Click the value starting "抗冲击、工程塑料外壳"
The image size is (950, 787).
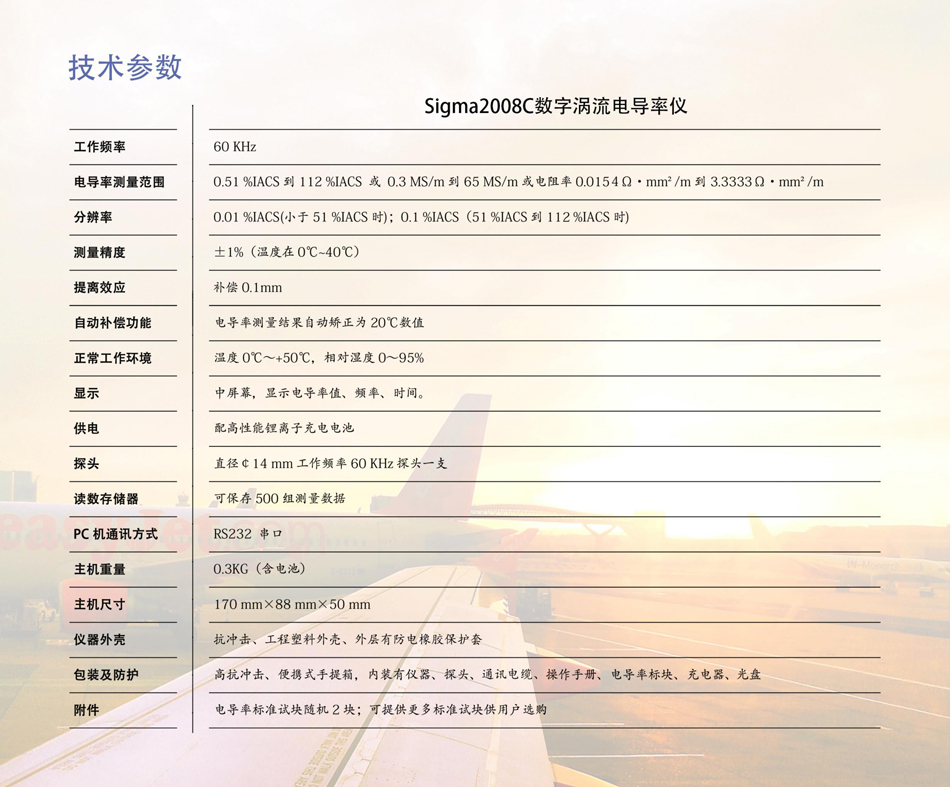tap(348, 639)
